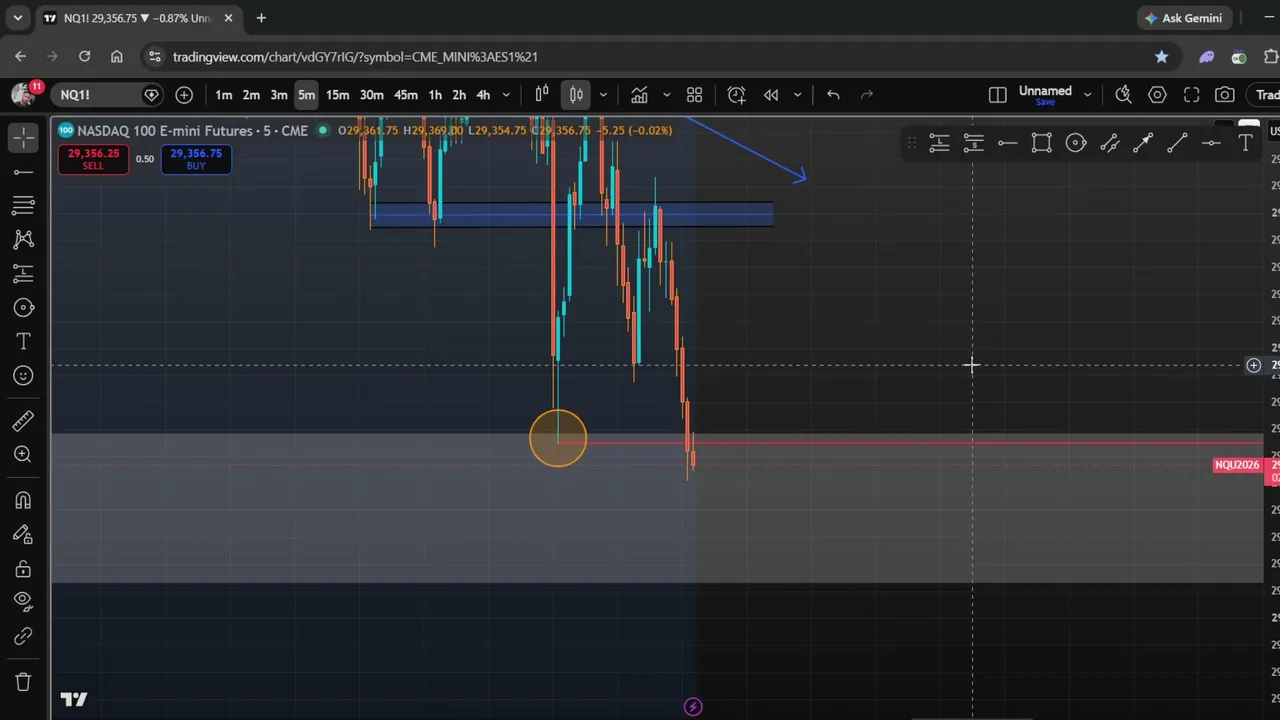Screen dimensions: 1280x720
Task: Click the camera snapshot icon
Action: click(x=1225, y=95)
